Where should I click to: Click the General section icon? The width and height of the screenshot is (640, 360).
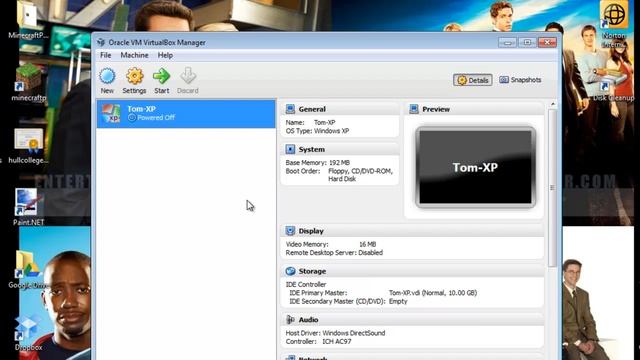click(290, 109)
